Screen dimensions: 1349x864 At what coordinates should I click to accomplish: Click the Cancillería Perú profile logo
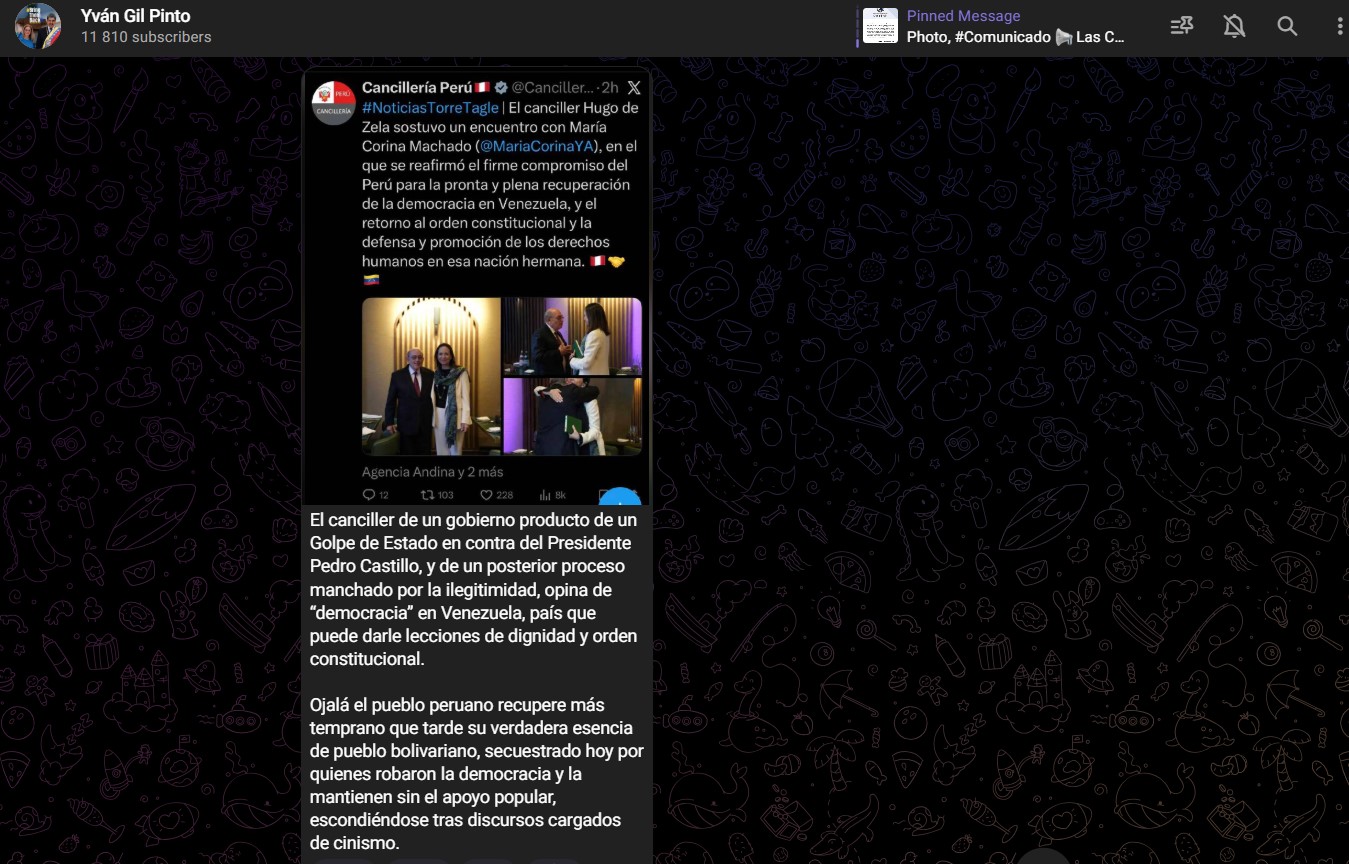pyautogui.click(x=333, y=103)
